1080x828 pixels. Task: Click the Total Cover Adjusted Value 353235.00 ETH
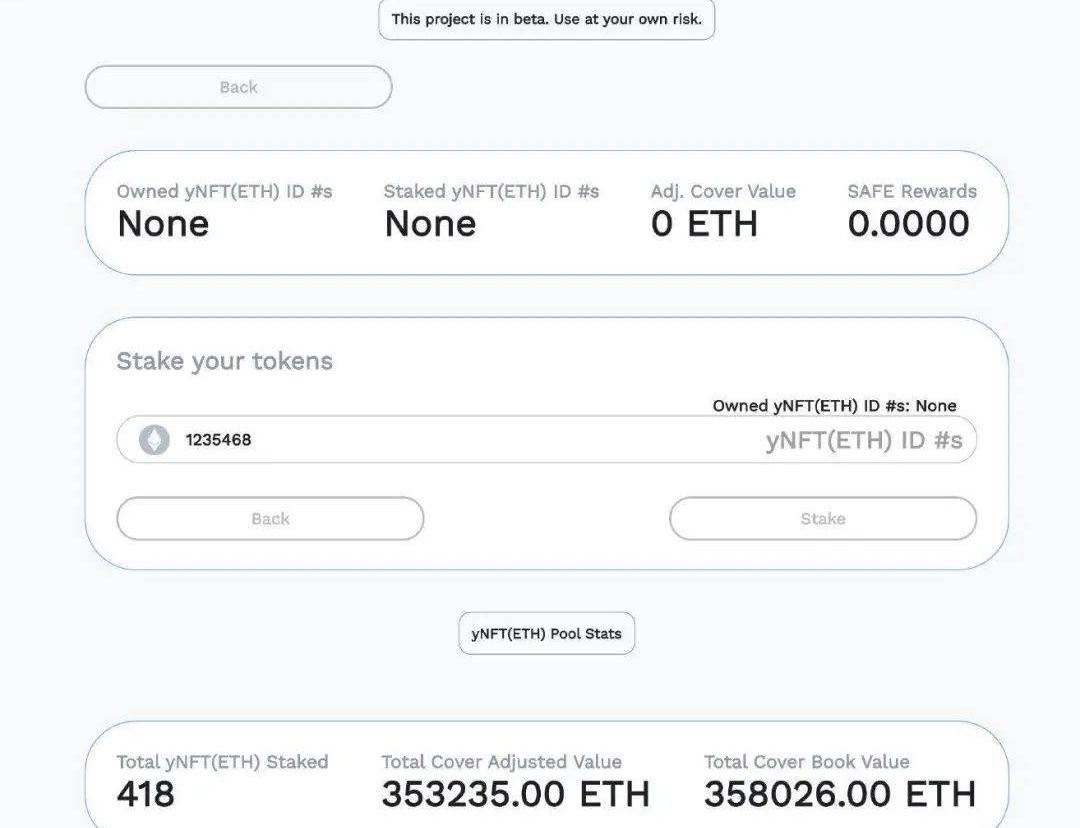point(515,794)
